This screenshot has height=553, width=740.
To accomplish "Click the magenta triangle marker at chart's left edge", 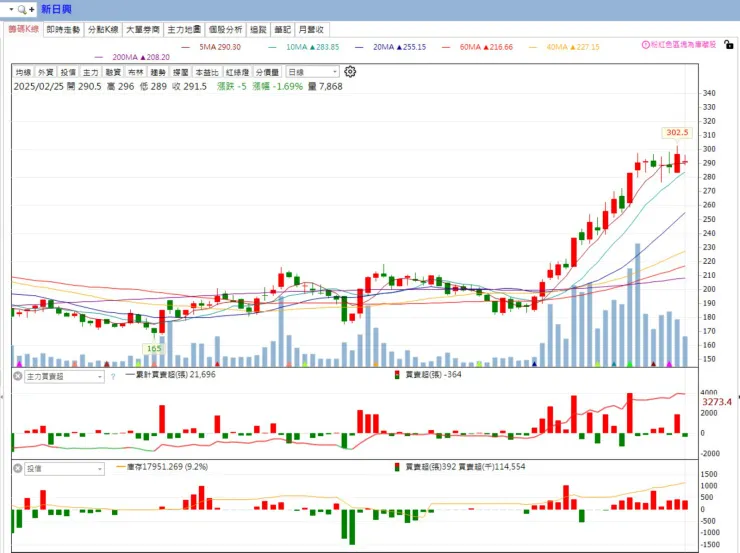I will click(x=19, y=364).
